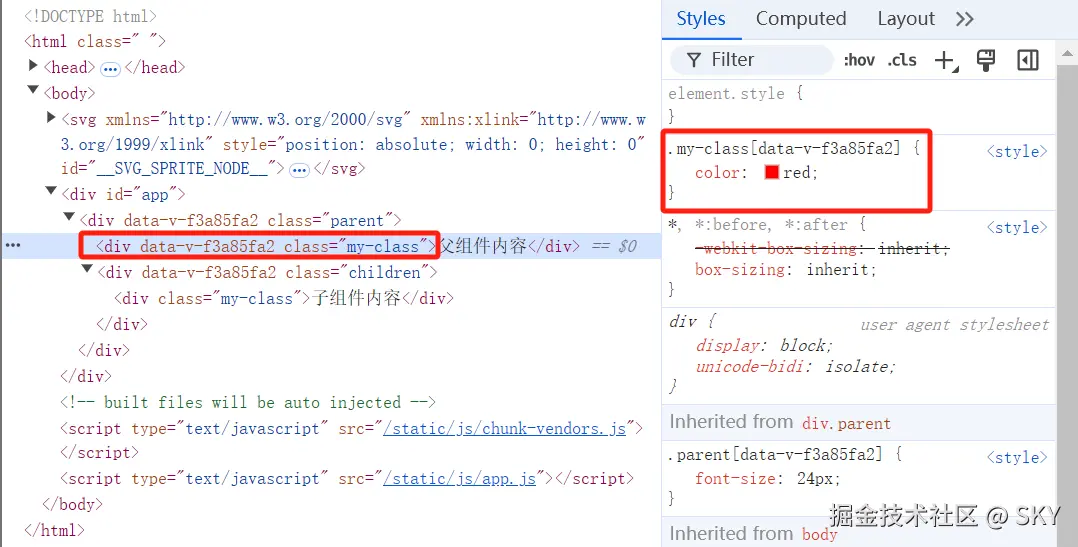Click the .parent[data-v-f3a85fa2] selector
Image resolution: width=1078 pixels, height=547 pixels.
(775, 454)
